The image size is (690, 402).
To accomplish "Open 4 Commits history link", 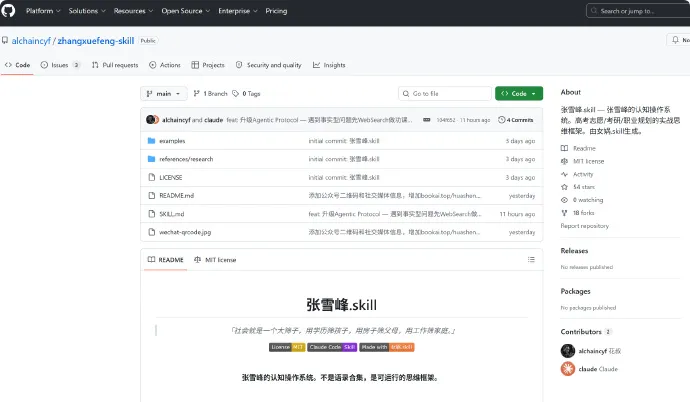I will point(516,120).
